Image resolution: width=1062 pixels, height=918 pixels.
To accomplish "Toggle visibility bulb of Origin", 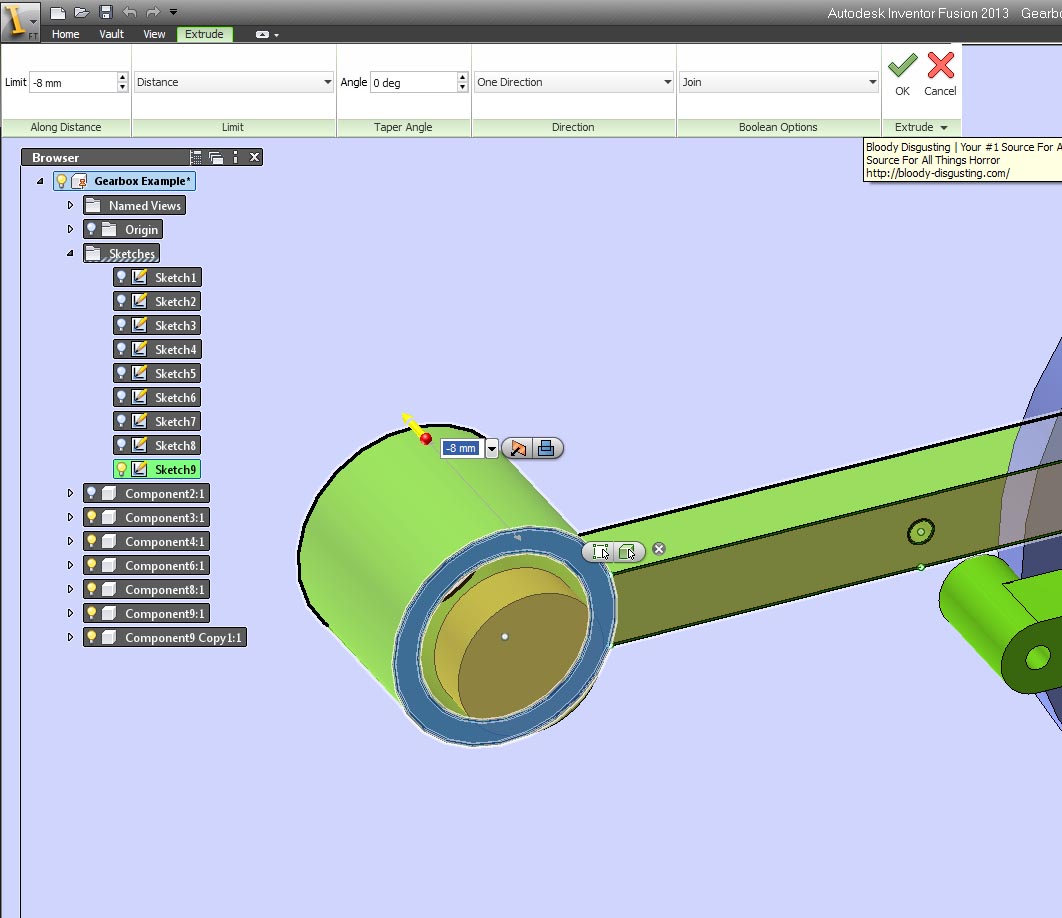I will coord(91,229).
